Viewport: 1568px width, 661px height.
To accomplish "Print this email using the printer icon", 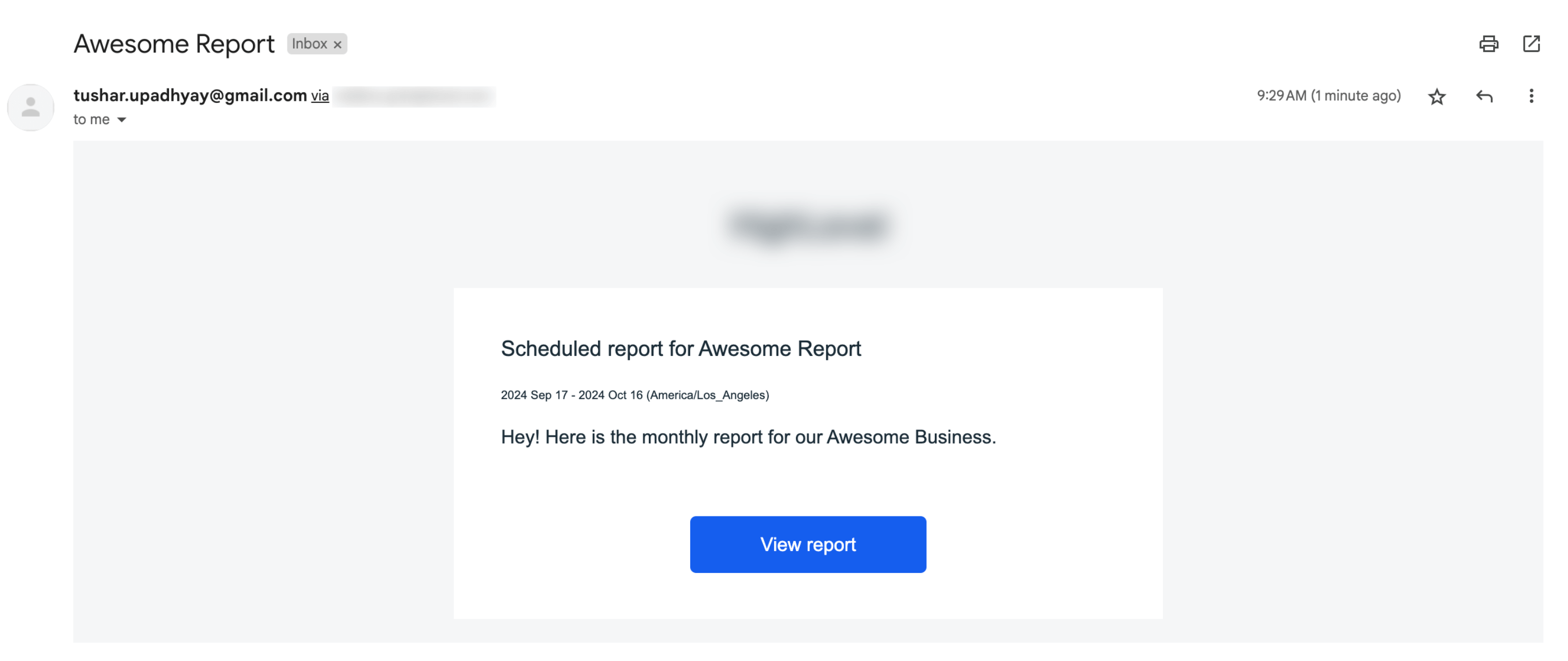I will [1488, 44].
